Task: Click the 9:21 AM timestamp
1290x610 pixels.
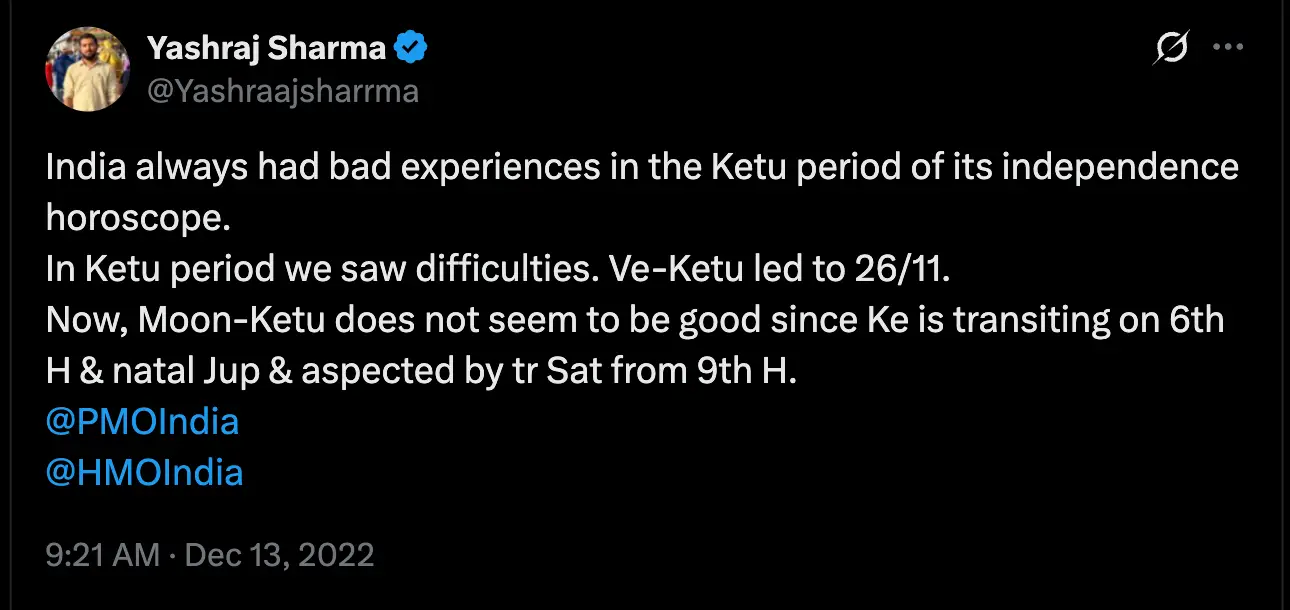Action: pos(103,554)
